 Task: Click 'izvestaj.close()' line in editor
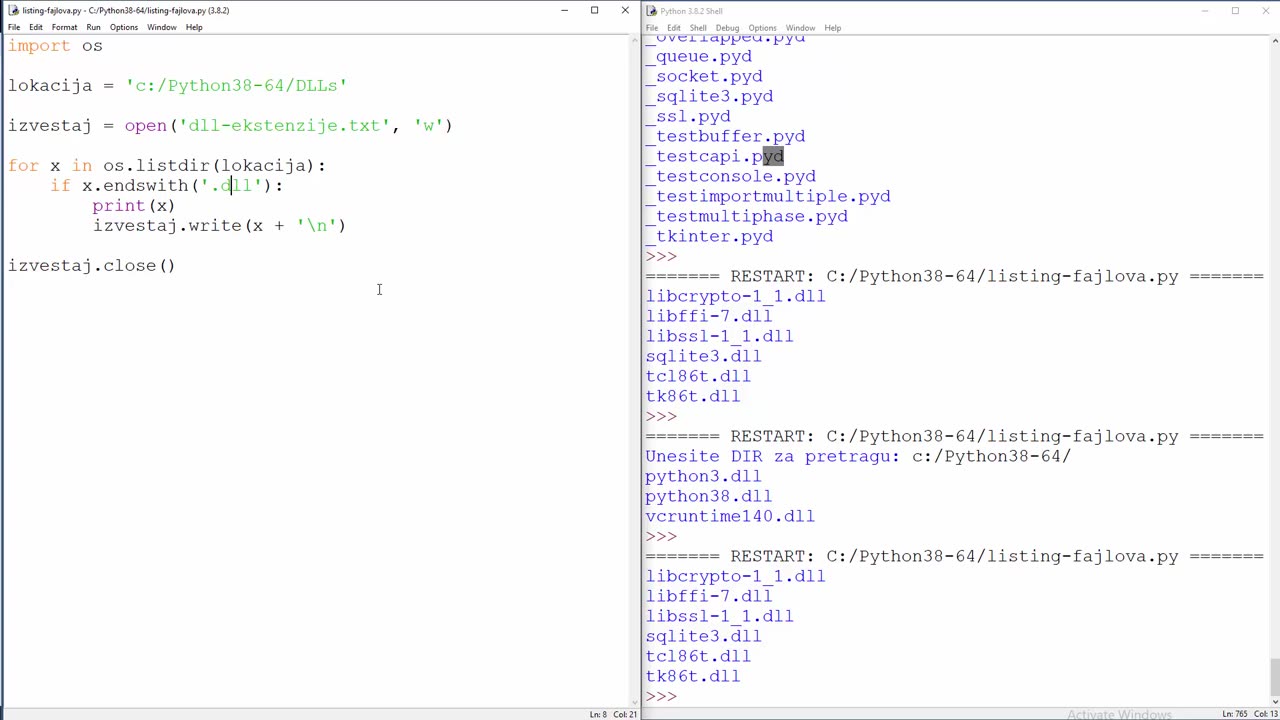click(x=91, y=266)
